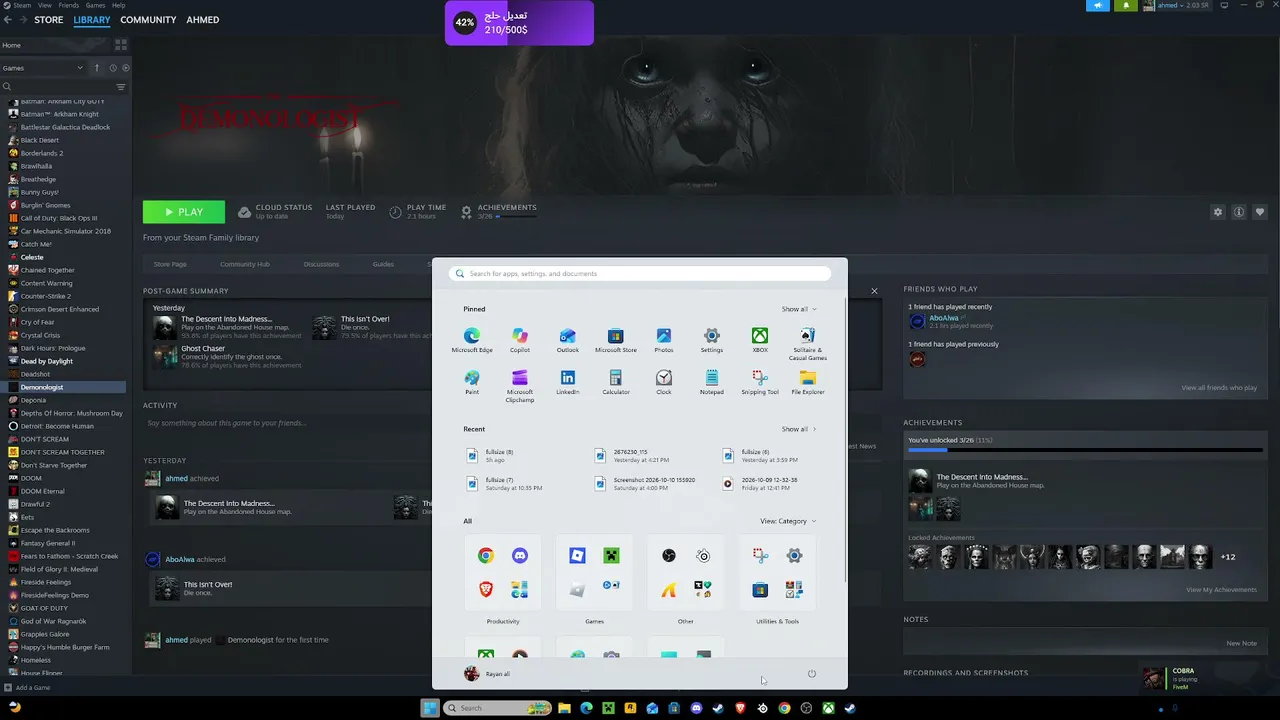This screenshot has width=1280, height=720.
Task: Open the Clock app in Start
Action: [664, 382]
